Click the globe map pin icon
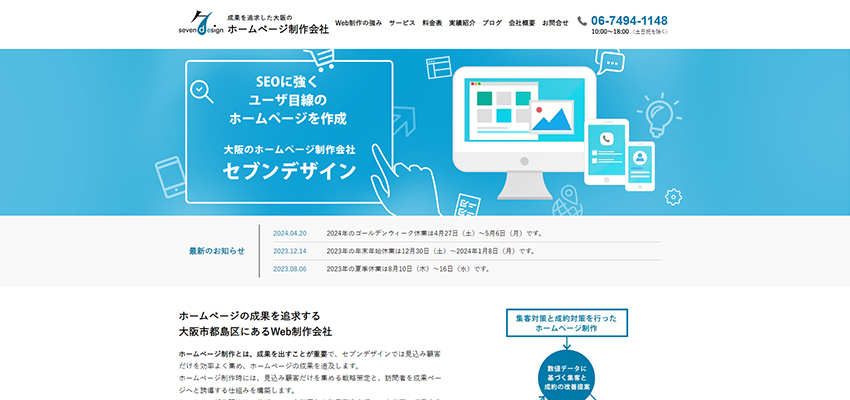 [x=566, y=201]
